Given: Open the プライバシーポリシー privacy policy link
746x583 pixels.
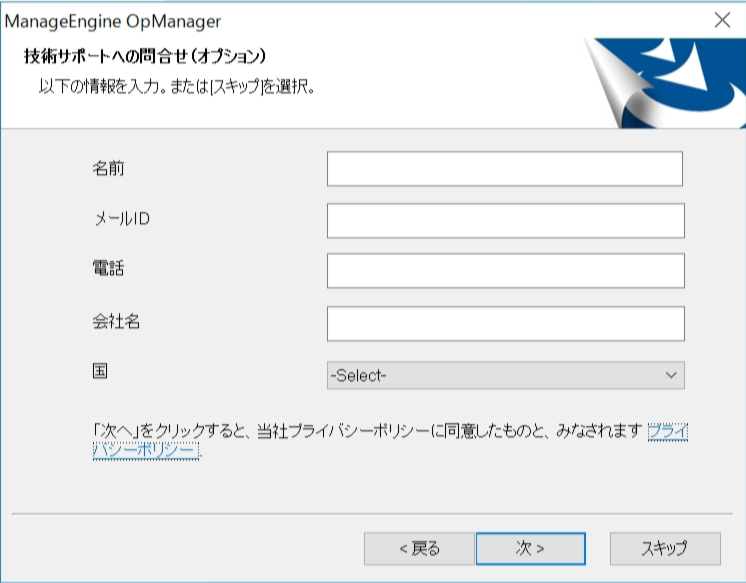Looking at the screenshot, I should pyautogui.click(x=146, y=450).
